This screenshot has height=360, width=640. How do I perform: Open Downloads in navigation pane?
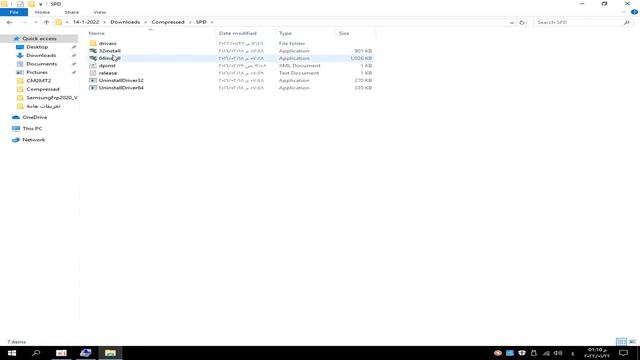point(41,55)
